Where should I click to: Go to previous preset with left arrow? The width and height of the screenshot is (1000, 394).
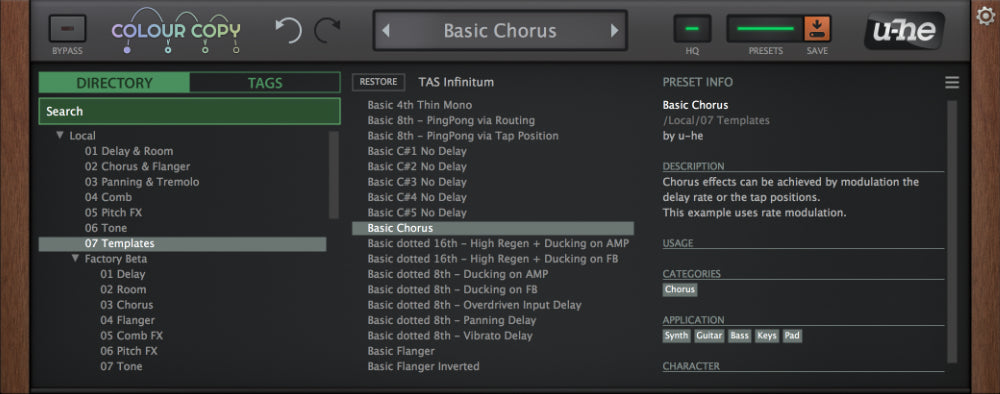pos(385,31)
